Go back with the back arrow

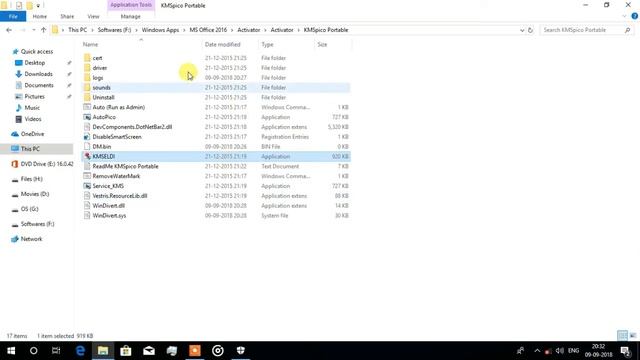coord(9,30)
